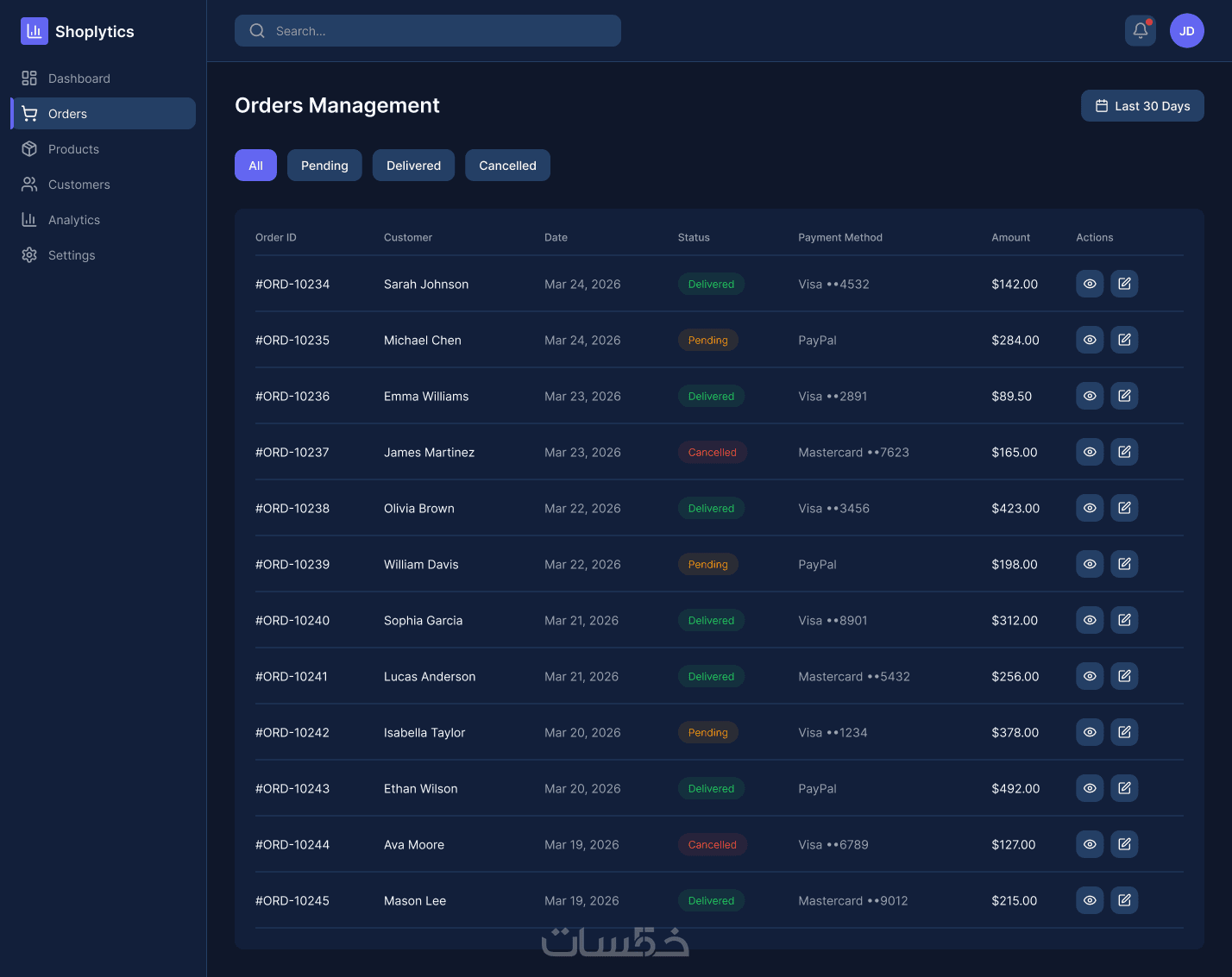The width and height of the screenshot is (1232, 977).
Task: Edit order #ORD-10240
Action: [x=1124, y=620]
